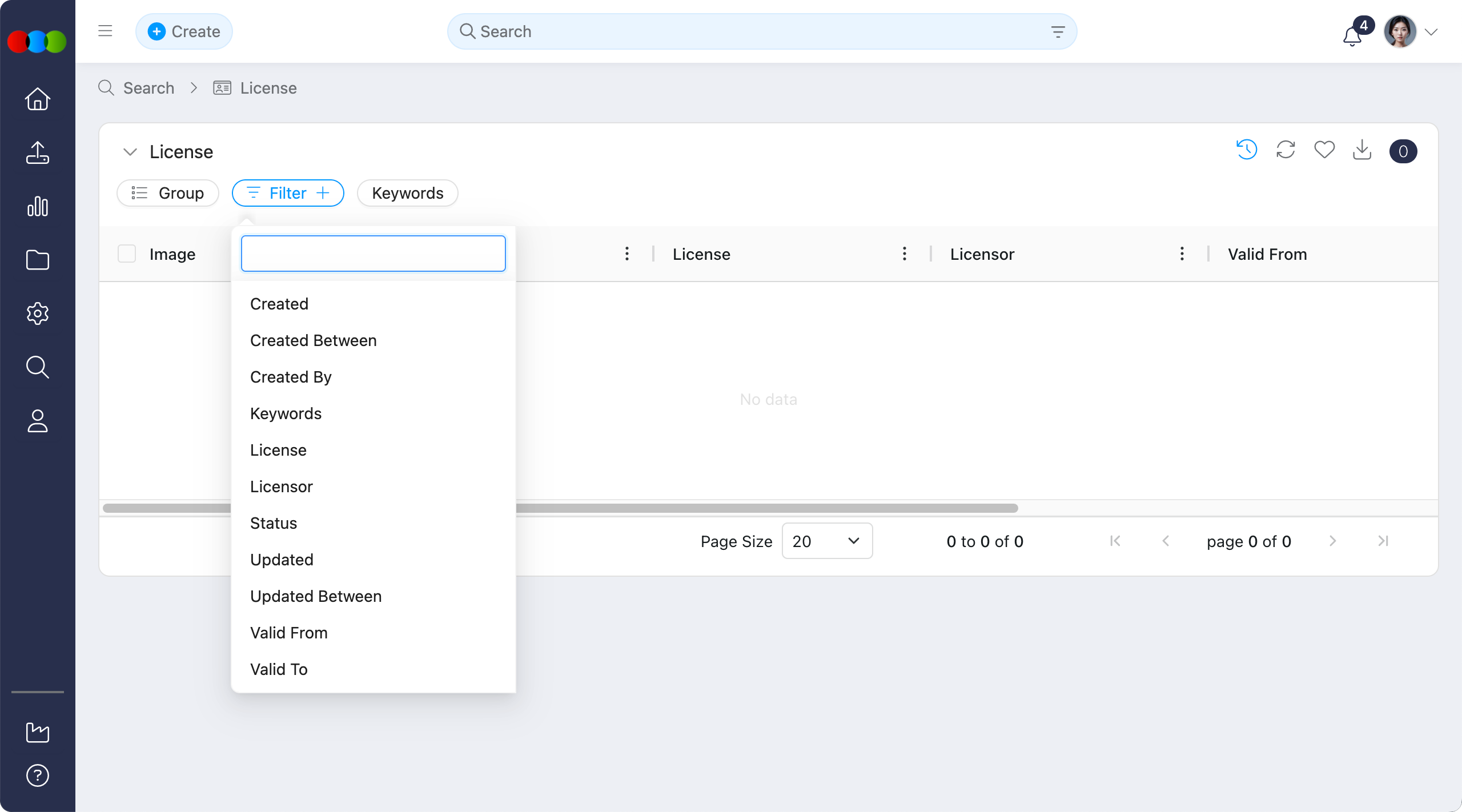Collapse the License panel chevron

pyautogui.click(x=130, y=152)
